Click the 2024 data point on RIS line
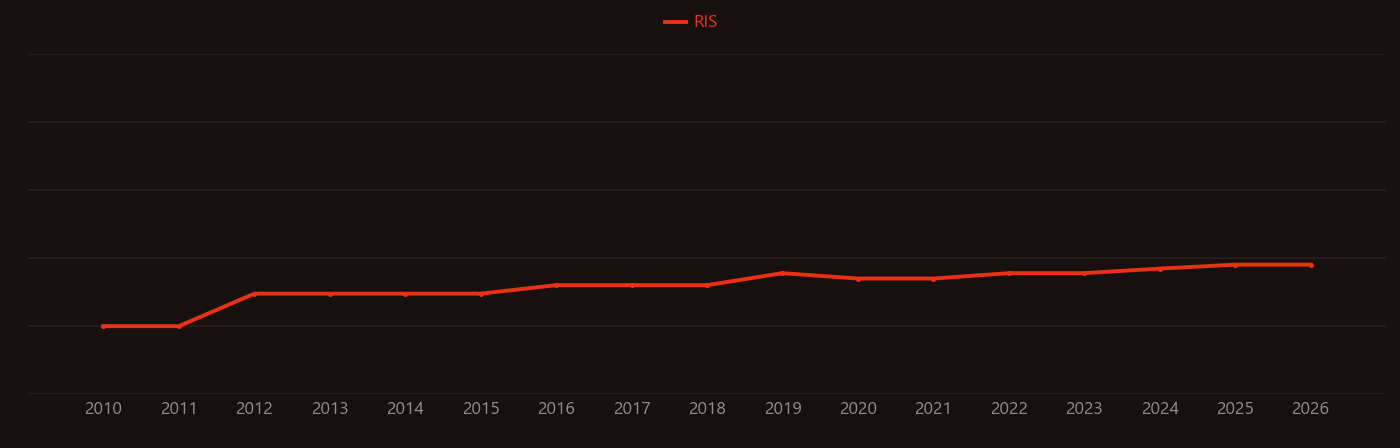Viewport: 1400px width, 448px height. click(1160, 269)
